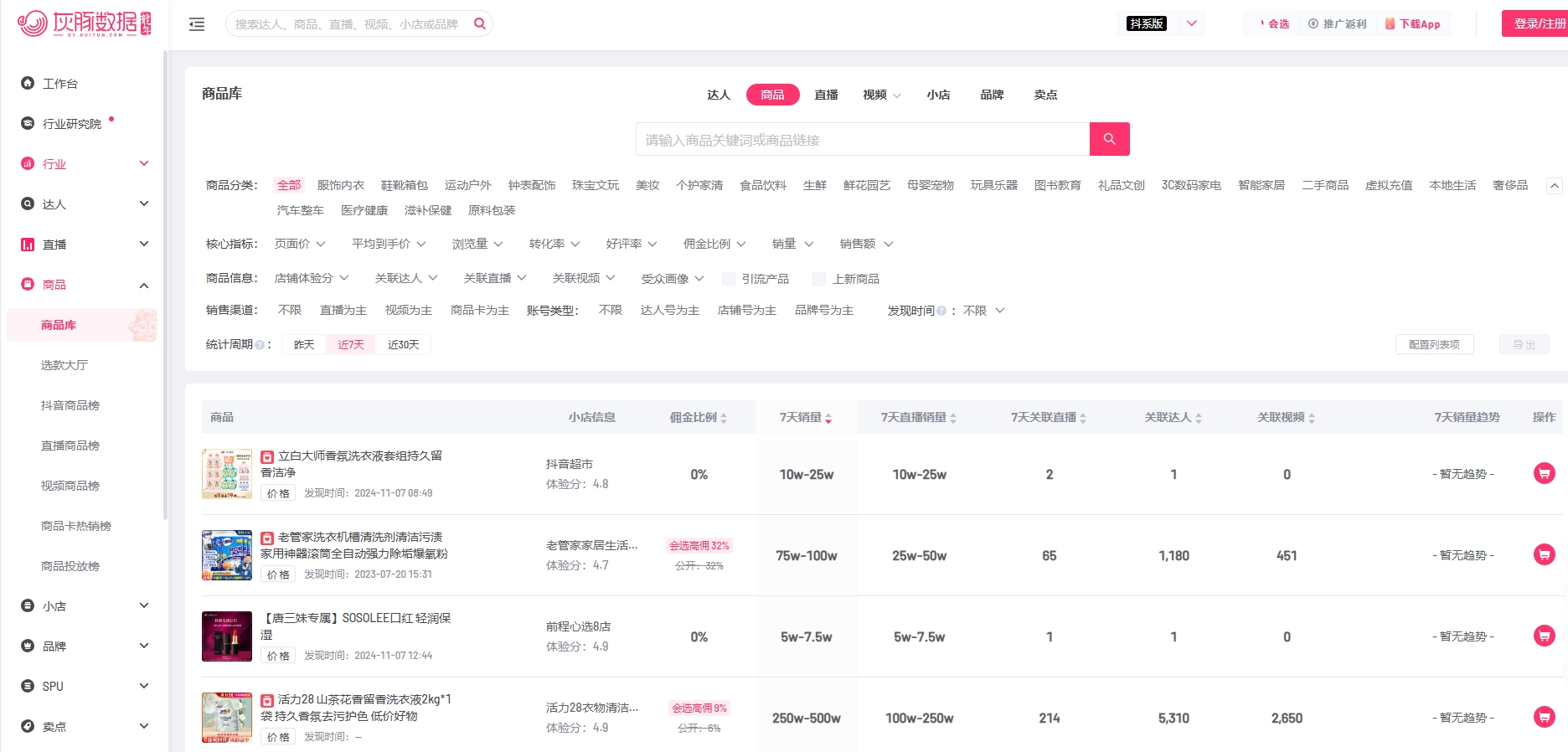Open the 受众画像 dropdown
This screenshot has height=752, width=1568.
(673, 279)
